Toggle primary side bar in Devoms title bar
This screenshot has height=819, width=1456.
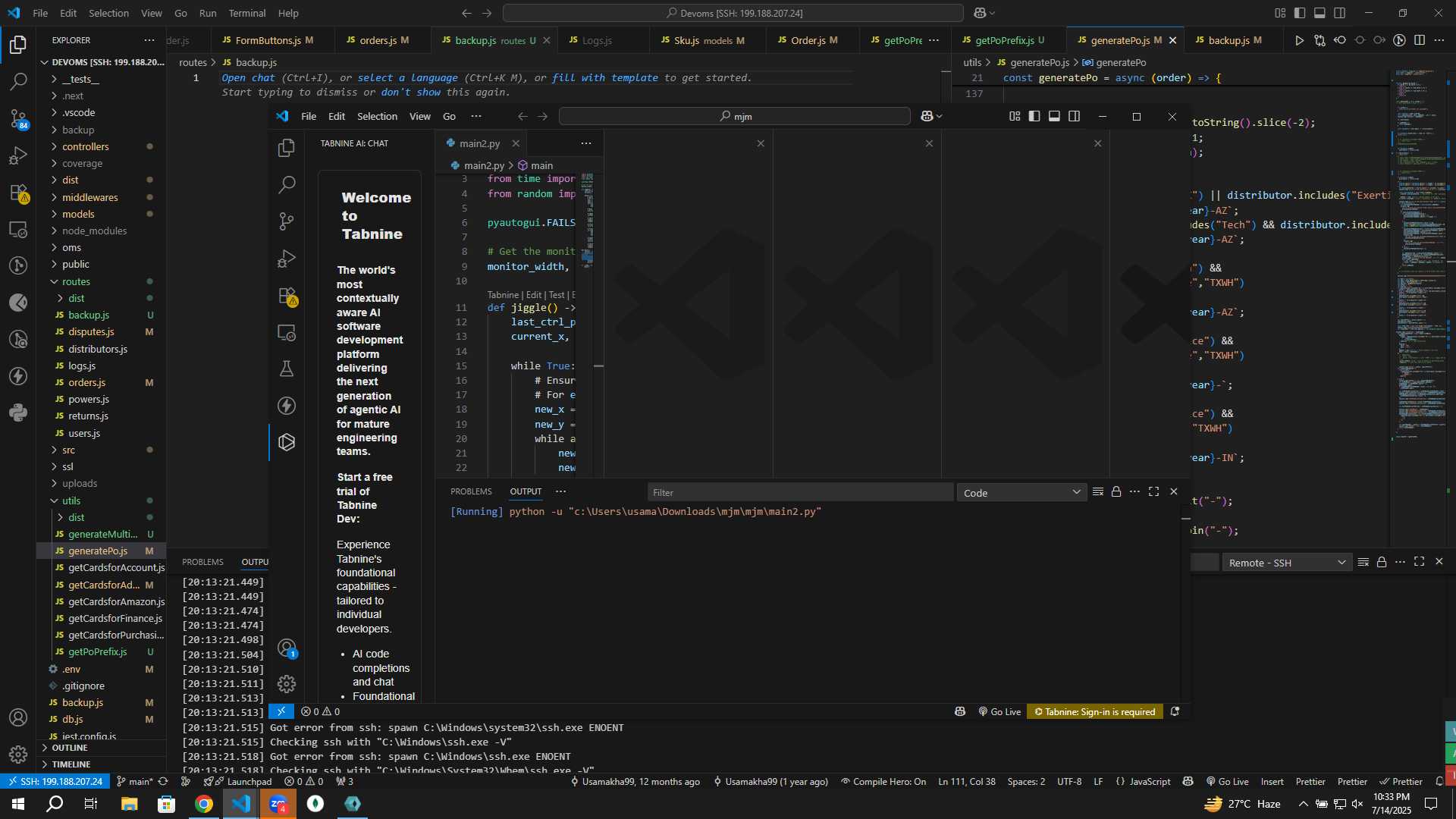[x=1300, y=13]
